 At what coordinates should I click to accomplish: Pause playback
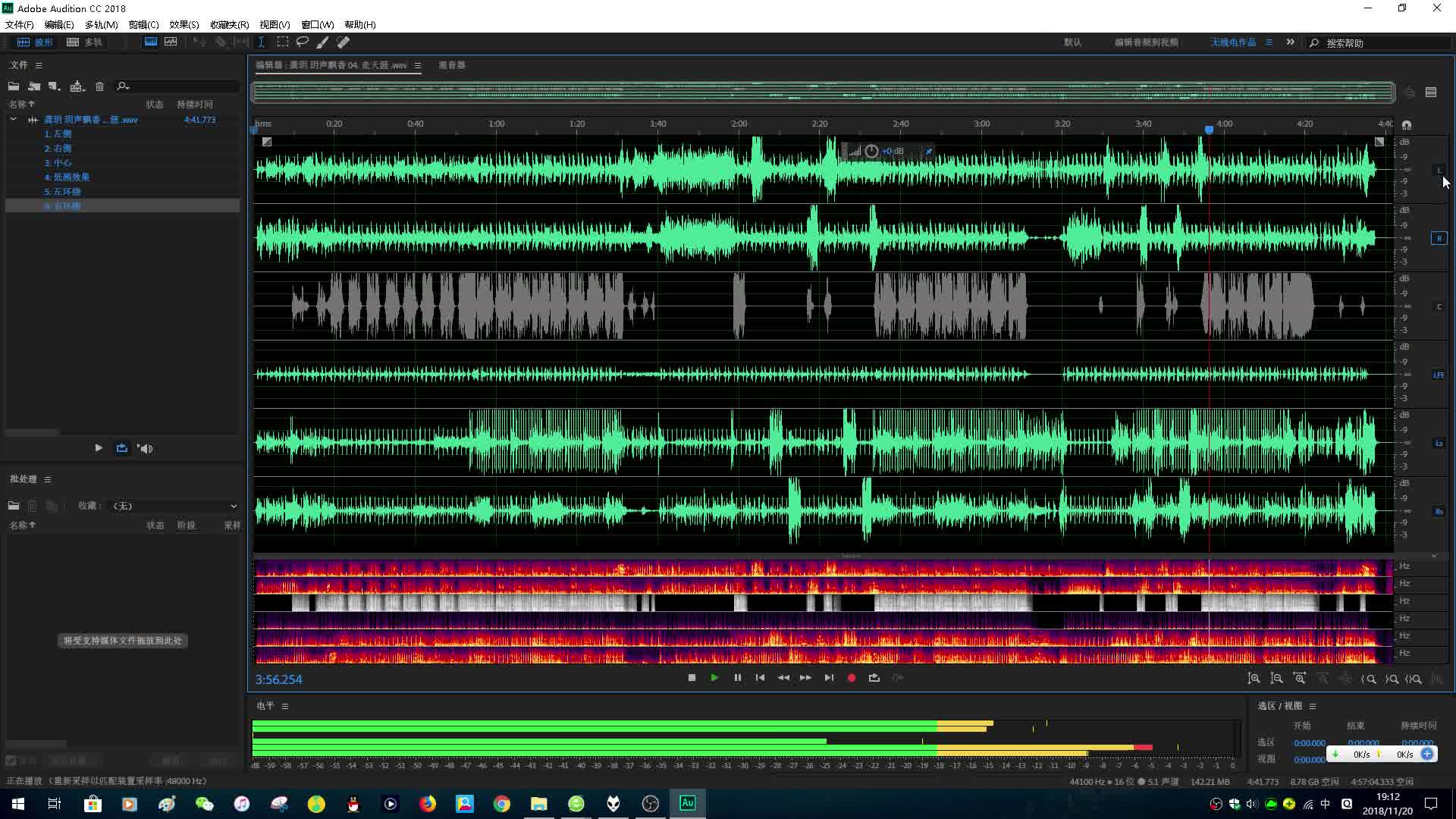737,678
